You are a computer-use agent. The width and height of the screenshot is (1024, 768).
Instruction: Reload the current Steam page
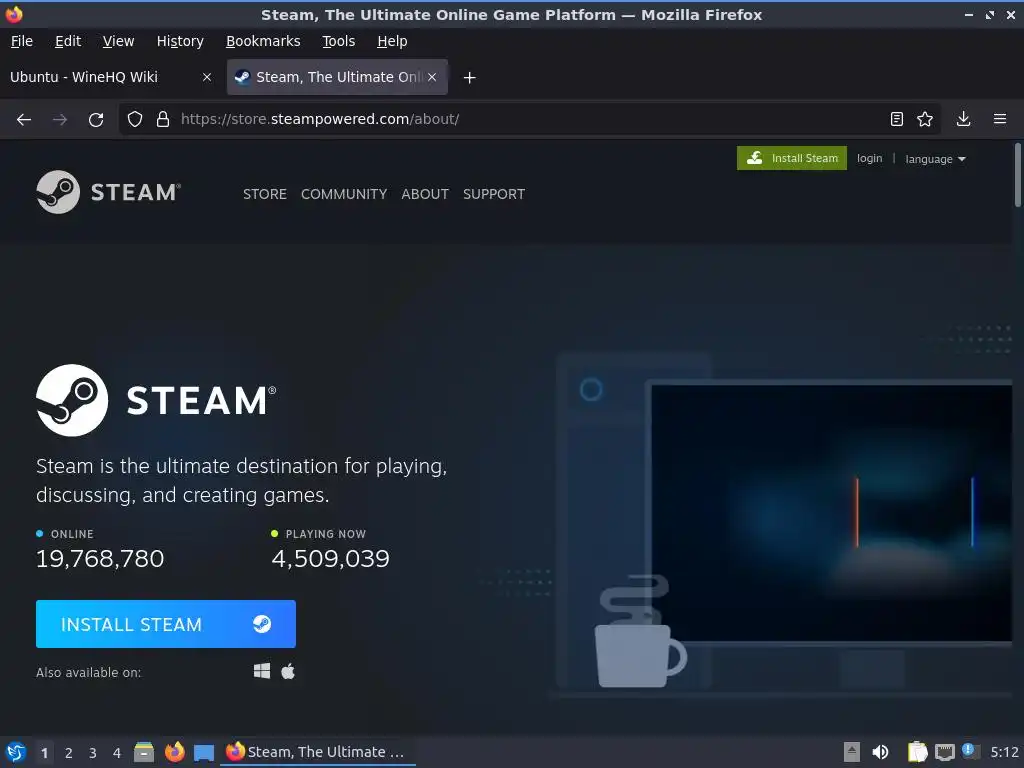click(96, 120)
